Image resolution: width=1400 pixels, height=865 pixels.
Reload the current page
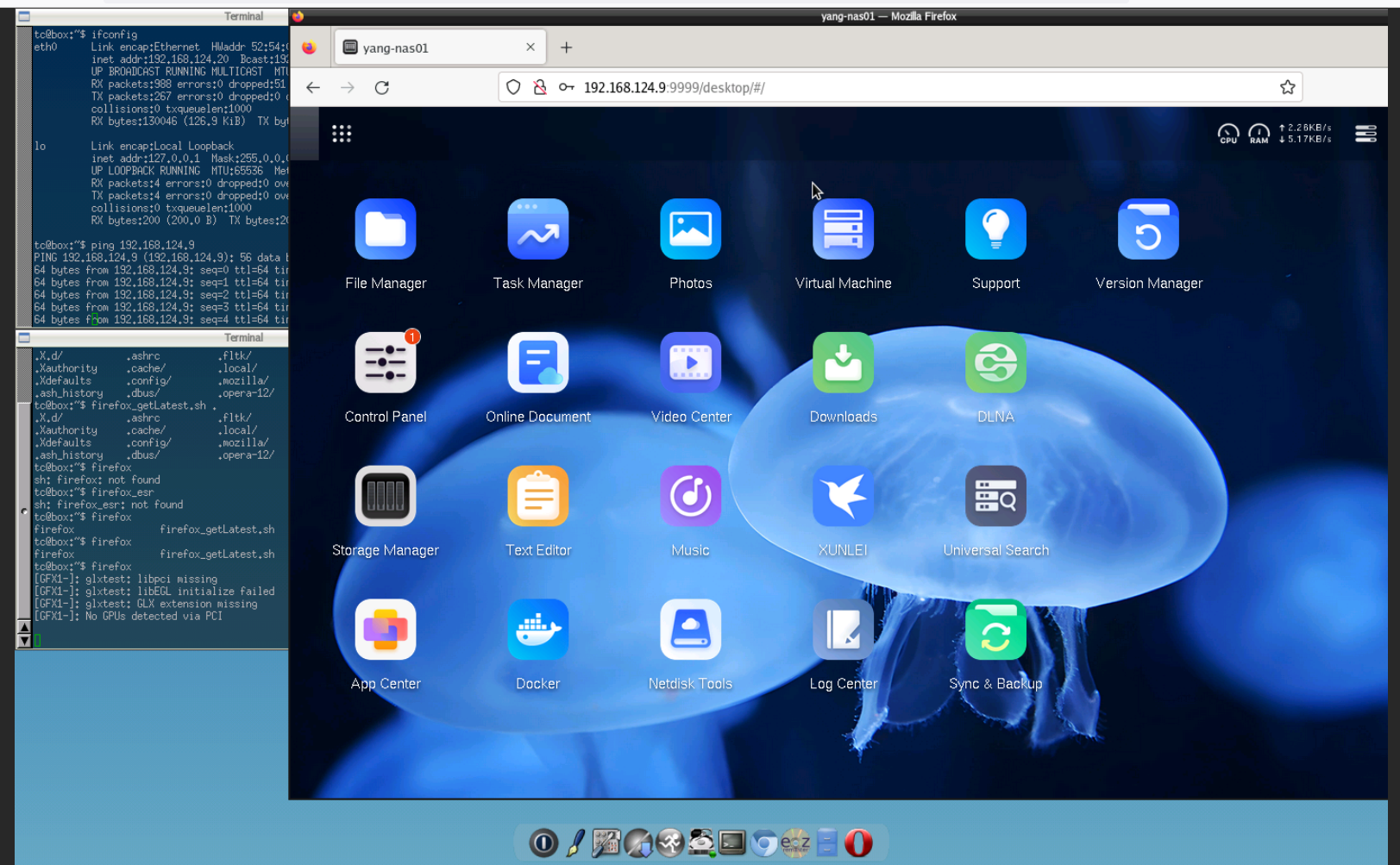pos(382,87)
